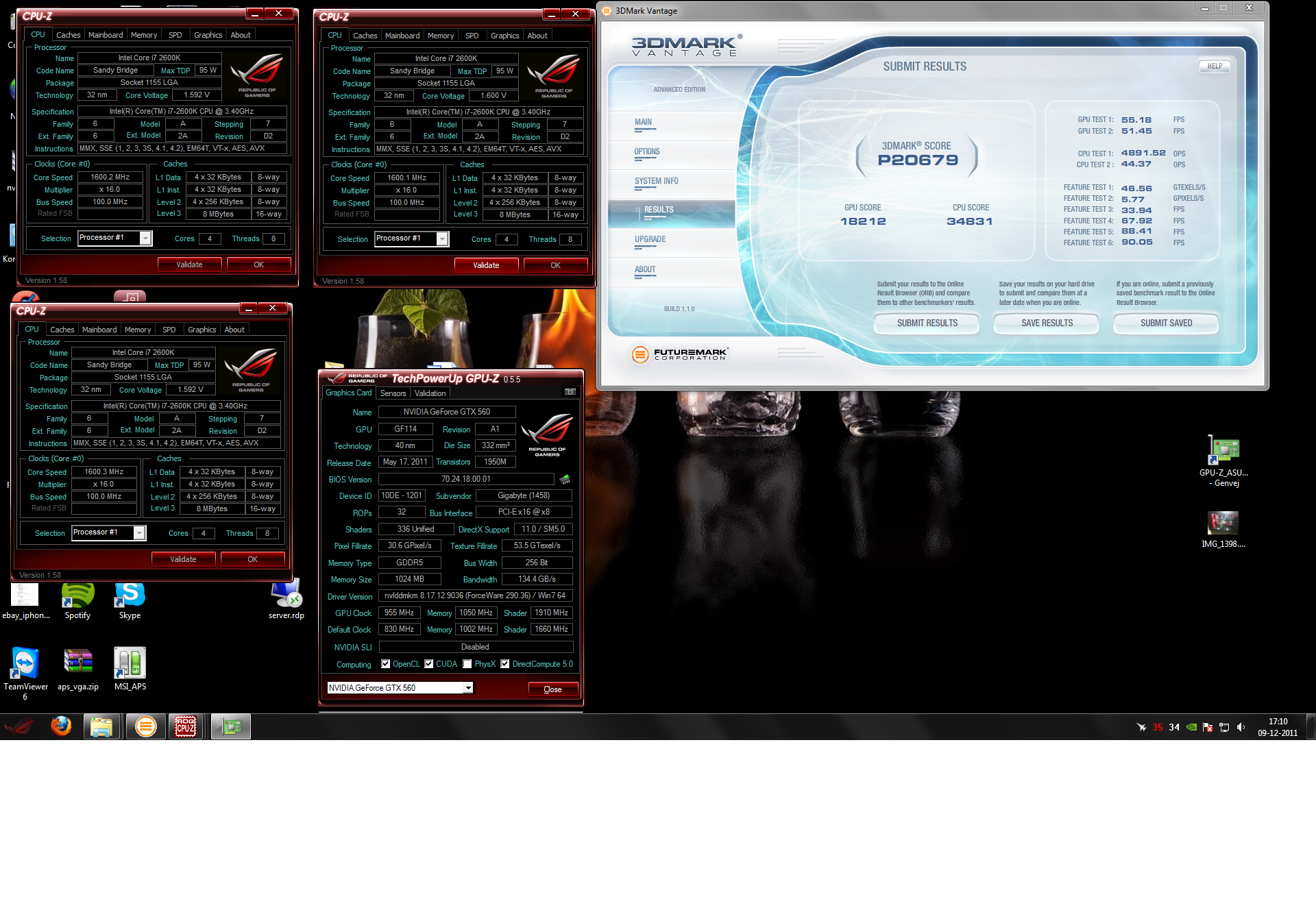Switch to the Sensors tab in GPU-Z
Screen dimensions: 1316x921
click(x=393, y=393)
